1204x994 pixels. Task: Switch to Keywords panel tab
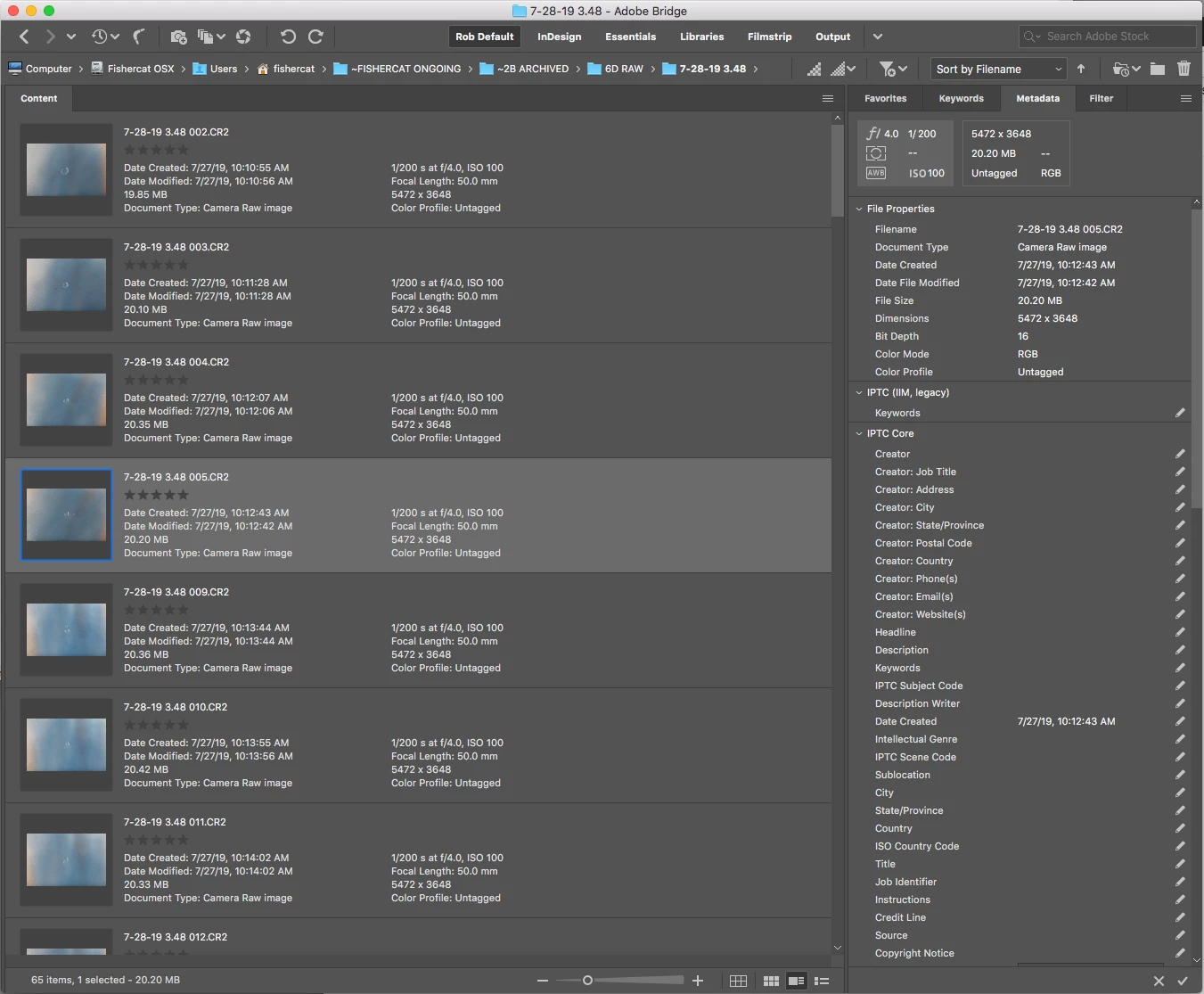click(x=961, y=99)
